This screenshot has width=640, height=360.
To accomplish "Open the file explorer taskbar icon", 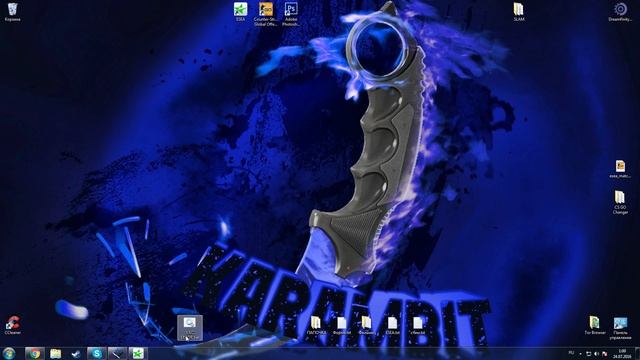I will 56,353.
